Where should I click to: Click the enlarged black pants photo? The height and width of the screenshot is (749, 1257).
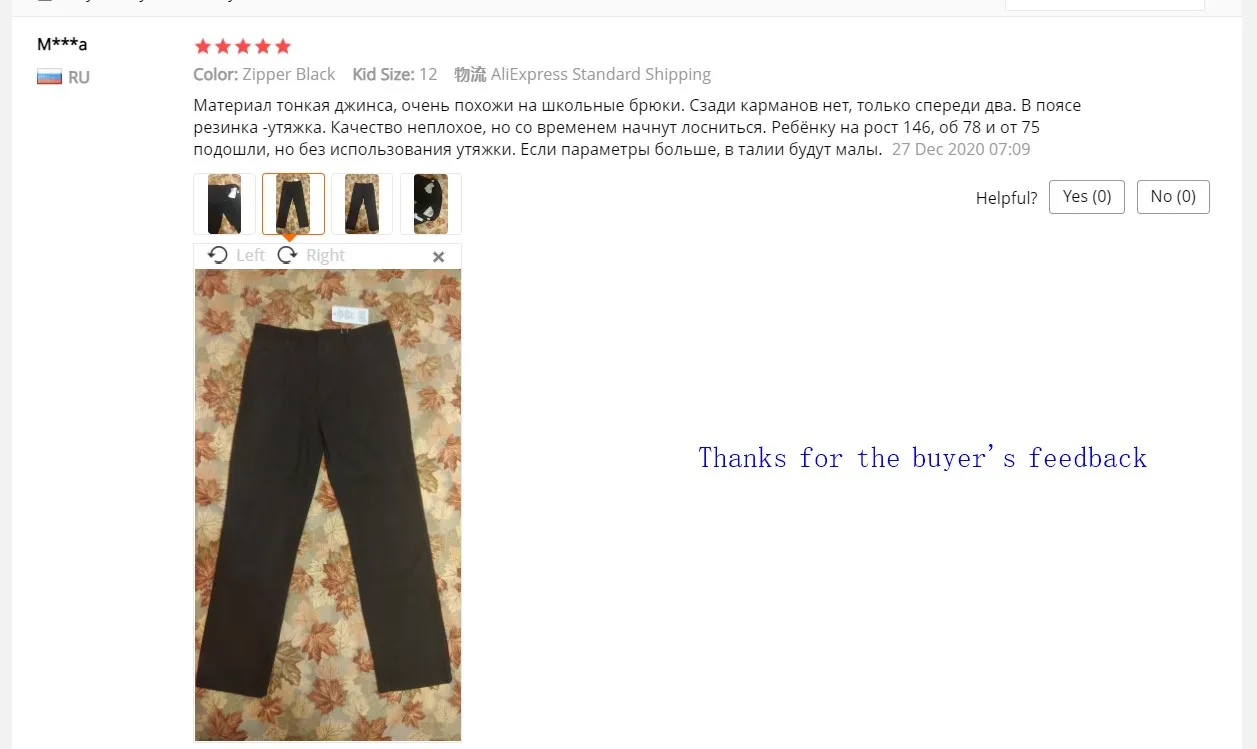[328, 505]
